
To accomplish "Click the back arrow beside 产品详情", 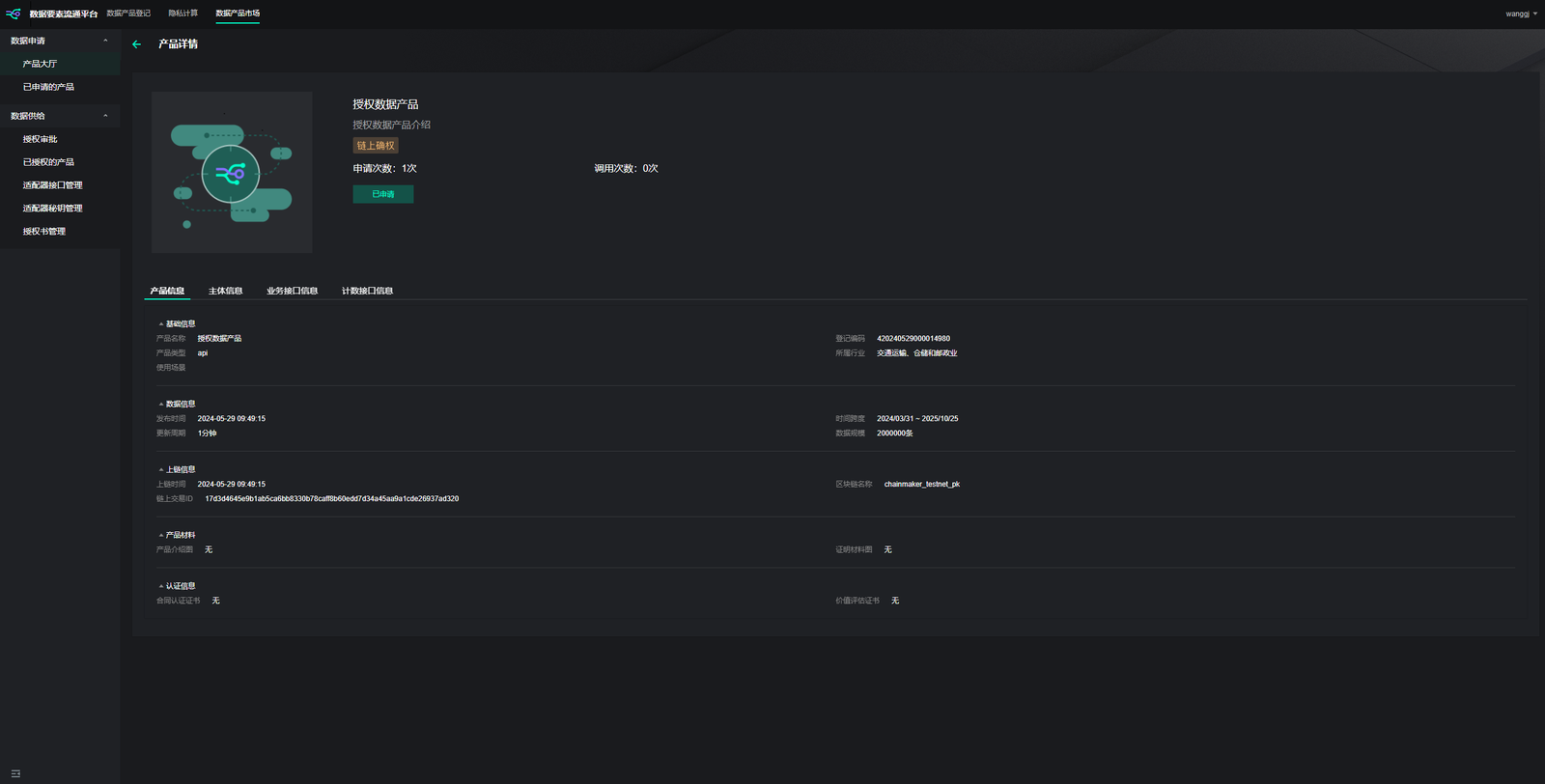I will (x=136, y=44).
